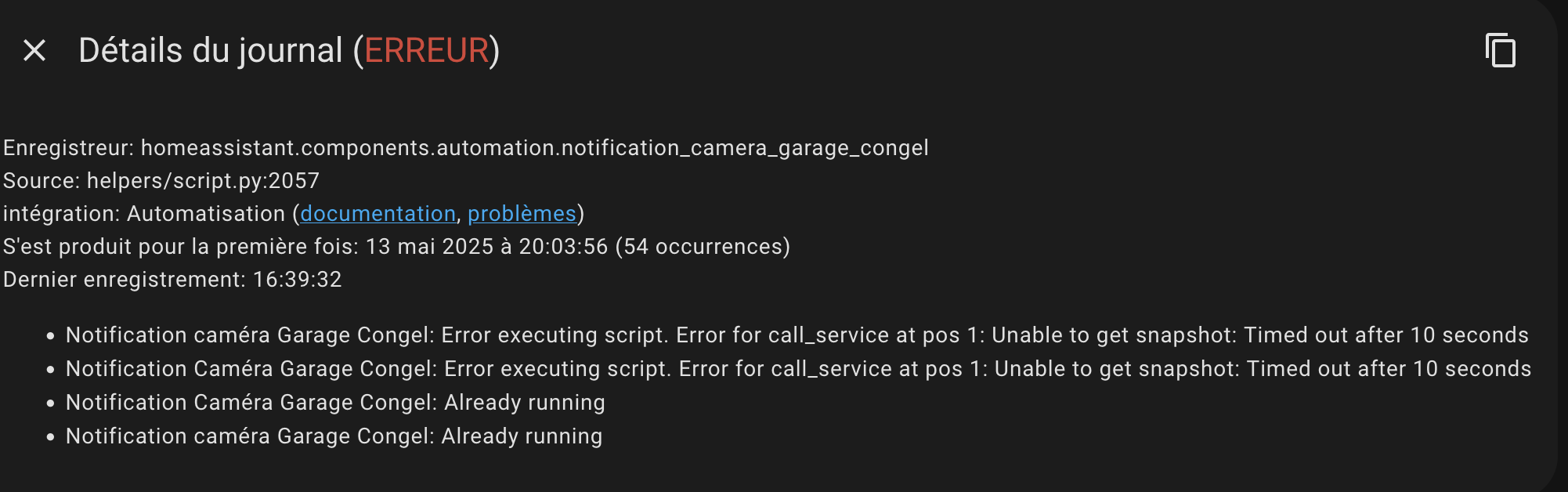Click the Dernier enregistrement label
The width and height of the screenshot is (1568, 492).
tap(125, 280)
